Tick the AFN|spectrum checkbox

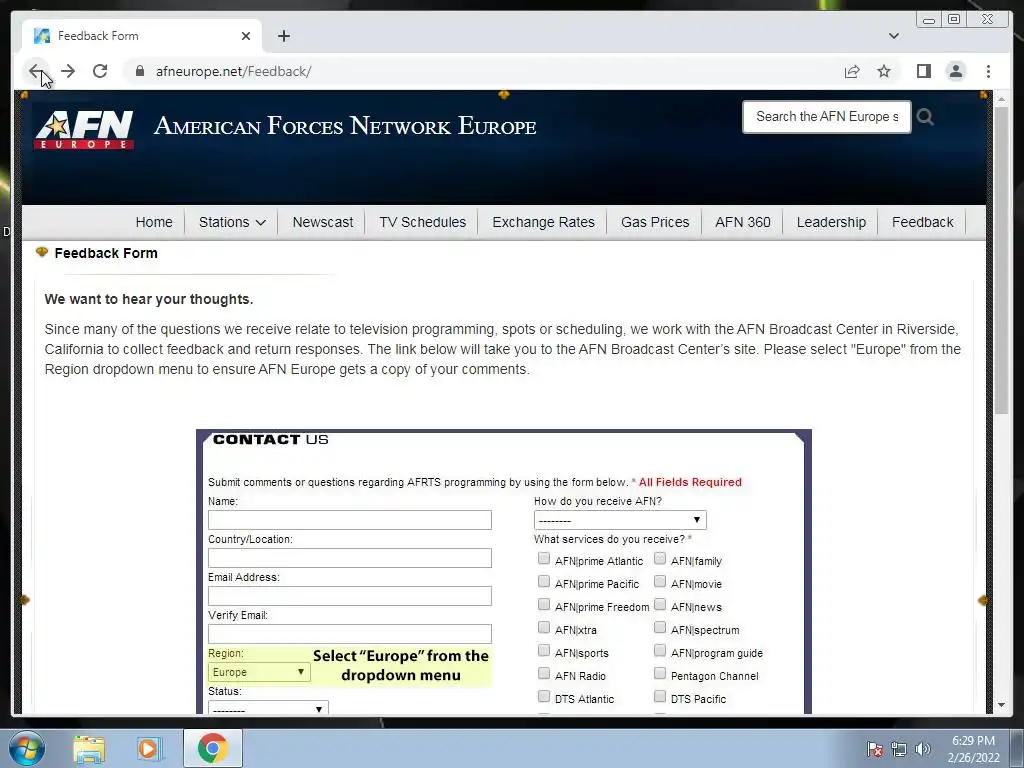tap(660, 627)
